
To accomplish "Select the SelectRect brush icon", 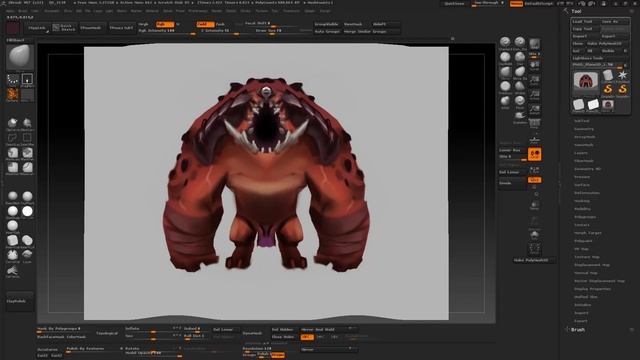I will click(x=27, y=138).
